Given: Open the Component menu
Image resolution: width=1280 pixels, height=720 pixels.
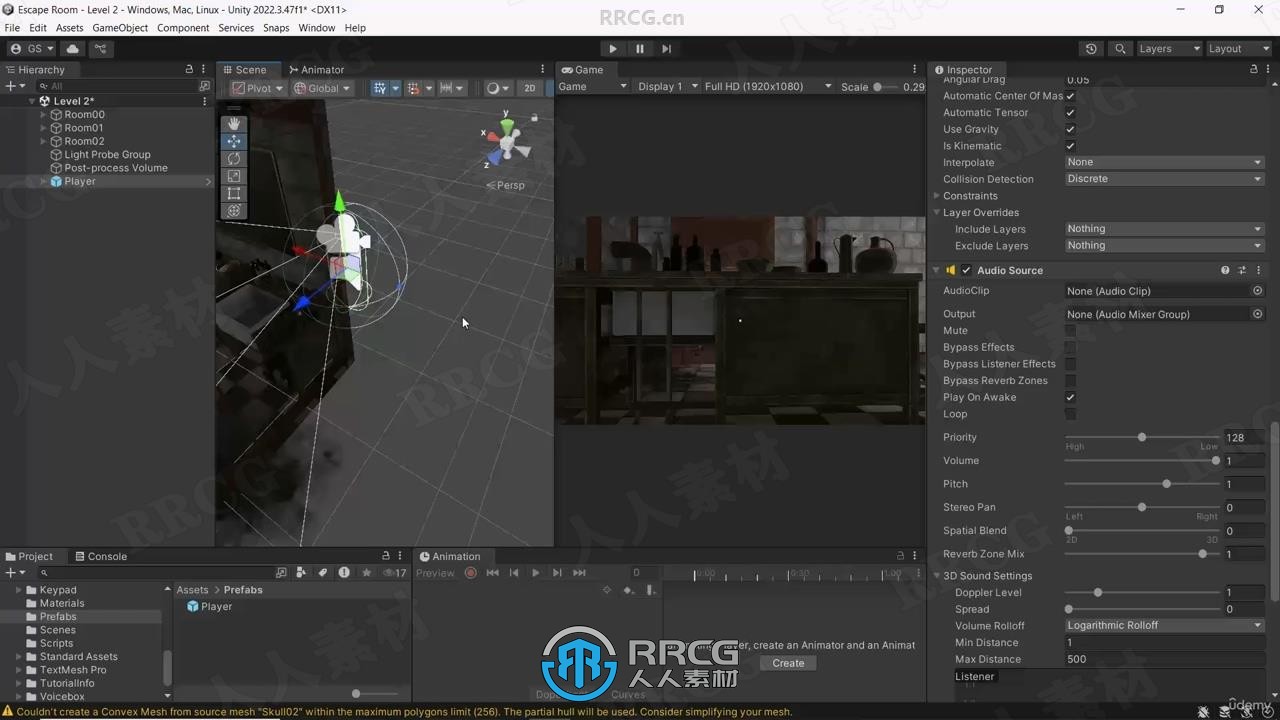Looking at the screenshot, I should pyautogui.click(x=183, y=28).
